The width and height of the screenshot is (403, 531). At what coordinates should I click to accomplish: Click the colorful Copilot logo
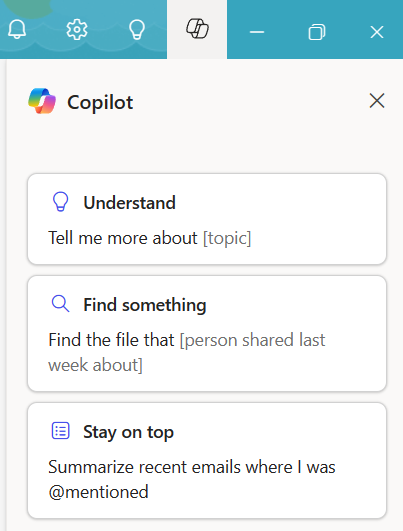(x=42, y=101)
